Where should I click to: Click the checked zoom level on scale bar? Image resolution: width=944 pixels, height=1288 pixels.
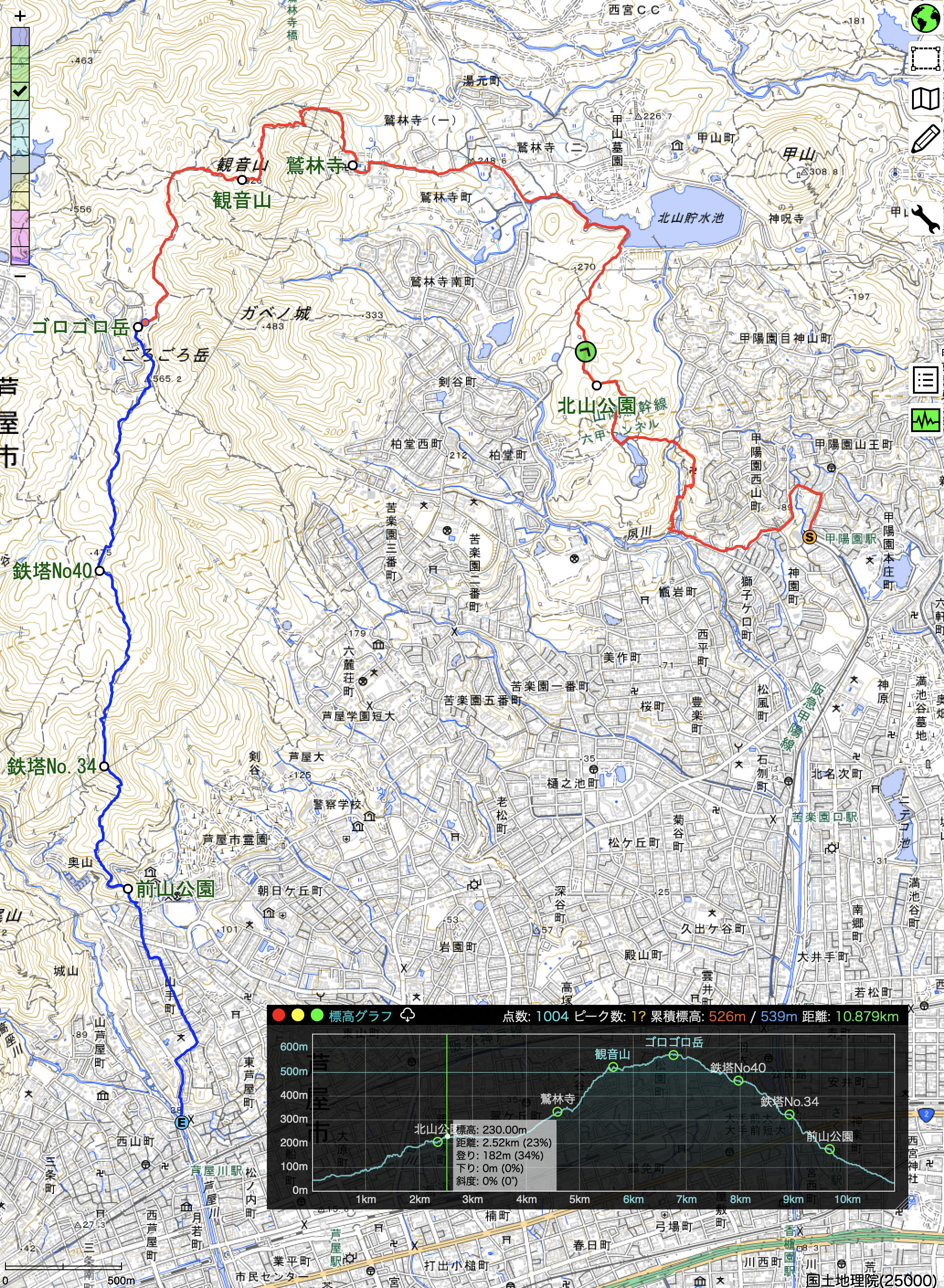point(20,90)
